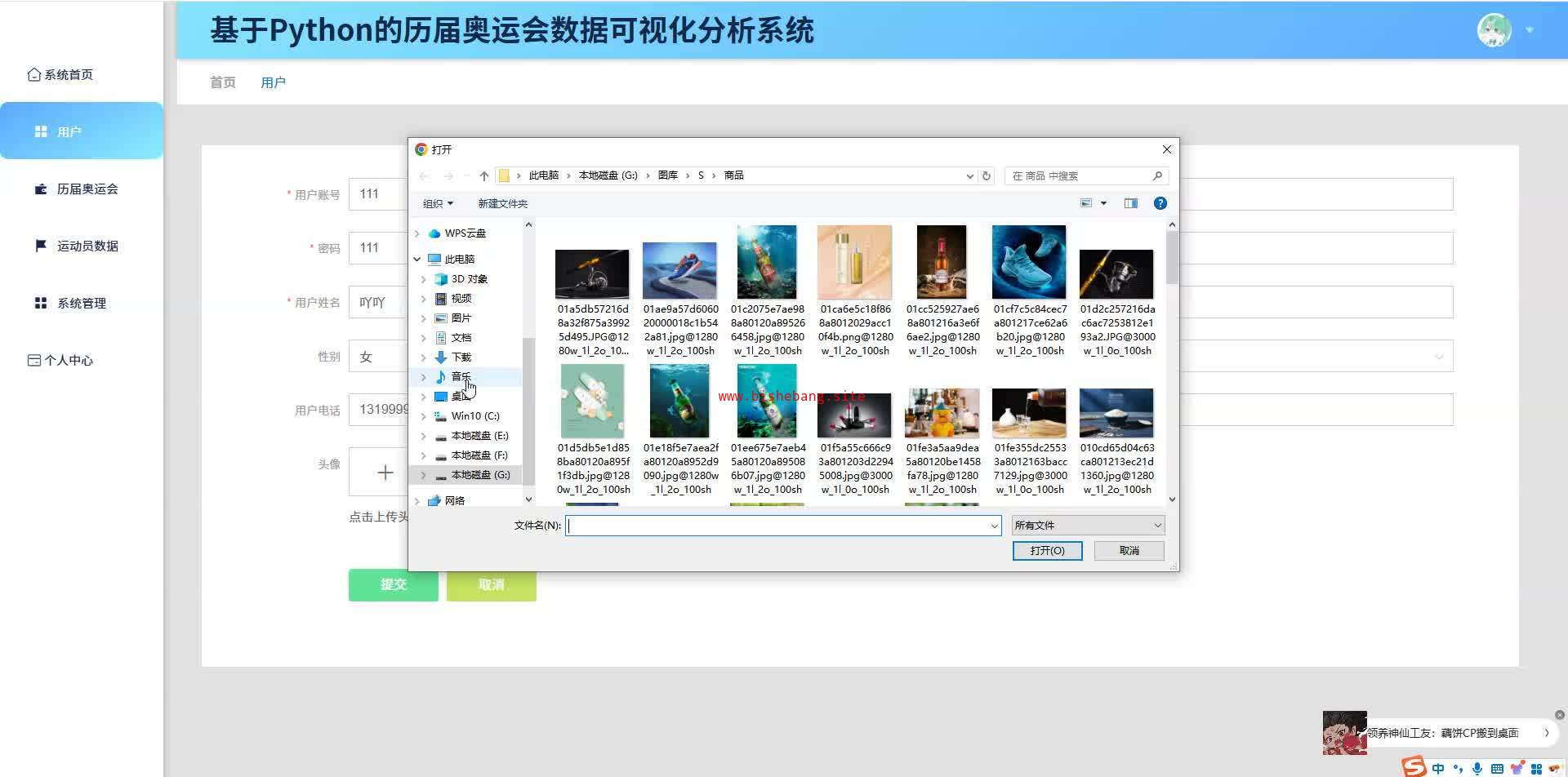Collapse the 此电脑 tree node
Screen dimensions: 1568x777
point(417,260)
